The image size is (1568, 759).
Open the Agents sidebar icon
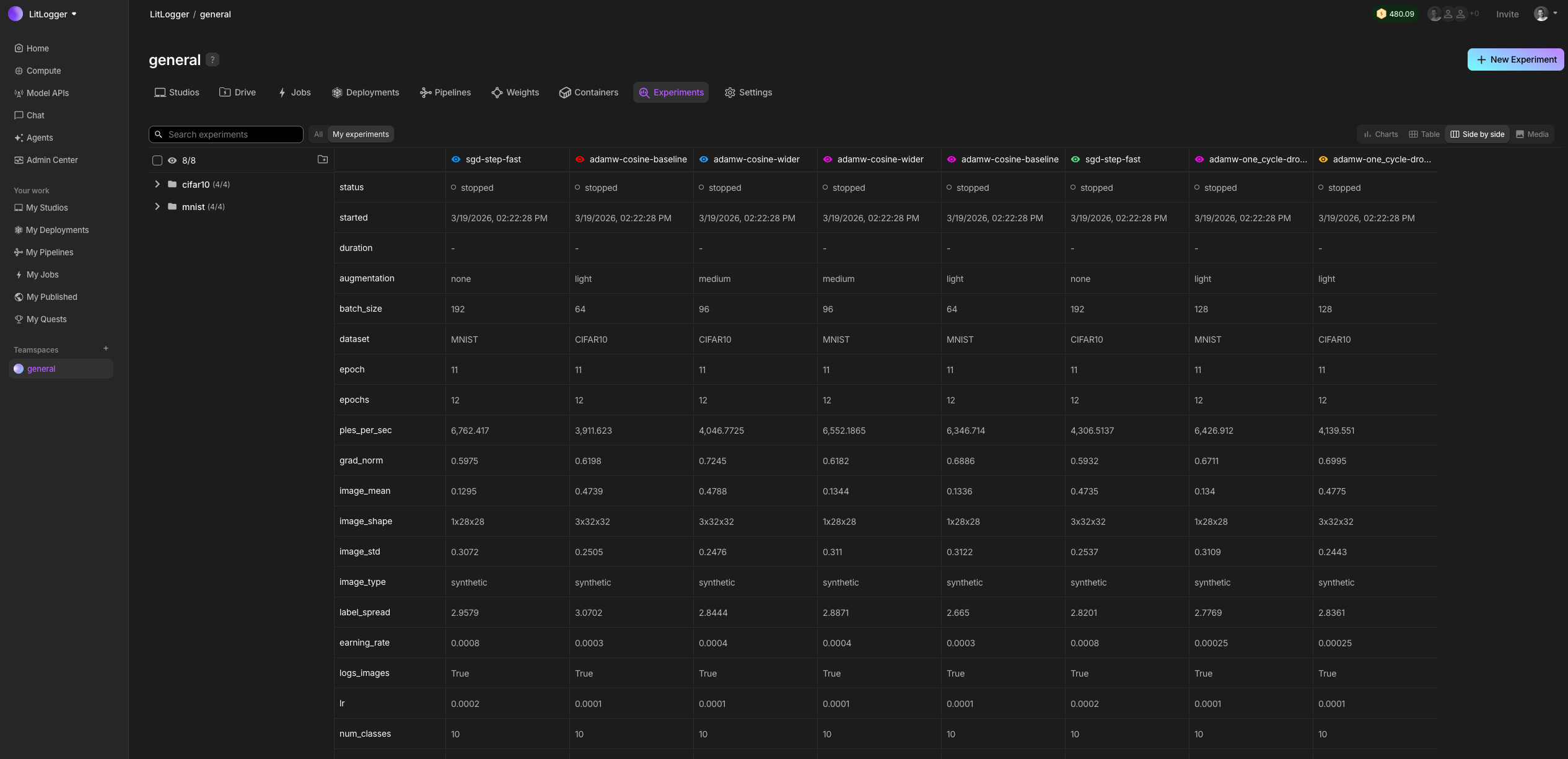tap(19, 138)
